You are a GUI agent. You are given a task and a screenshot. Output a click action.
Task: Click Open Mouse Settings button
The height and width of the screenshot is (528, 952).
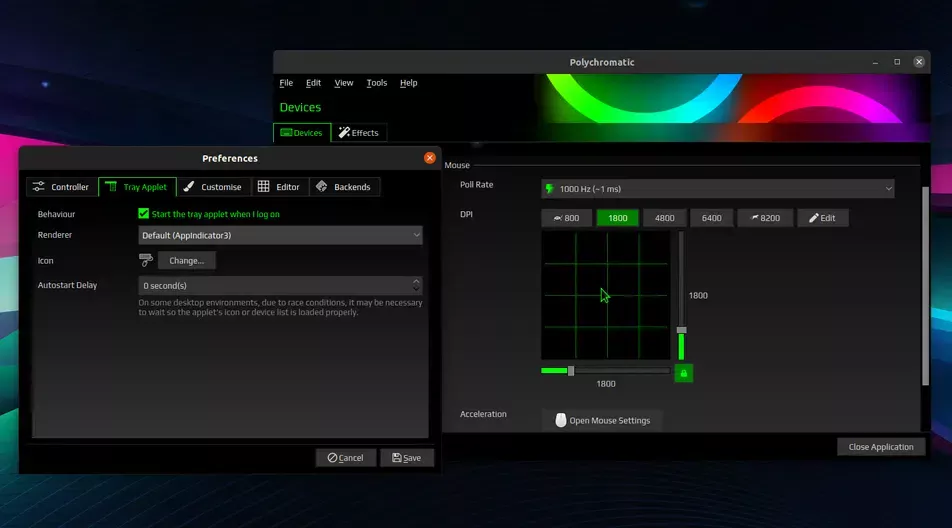[602, 420]
